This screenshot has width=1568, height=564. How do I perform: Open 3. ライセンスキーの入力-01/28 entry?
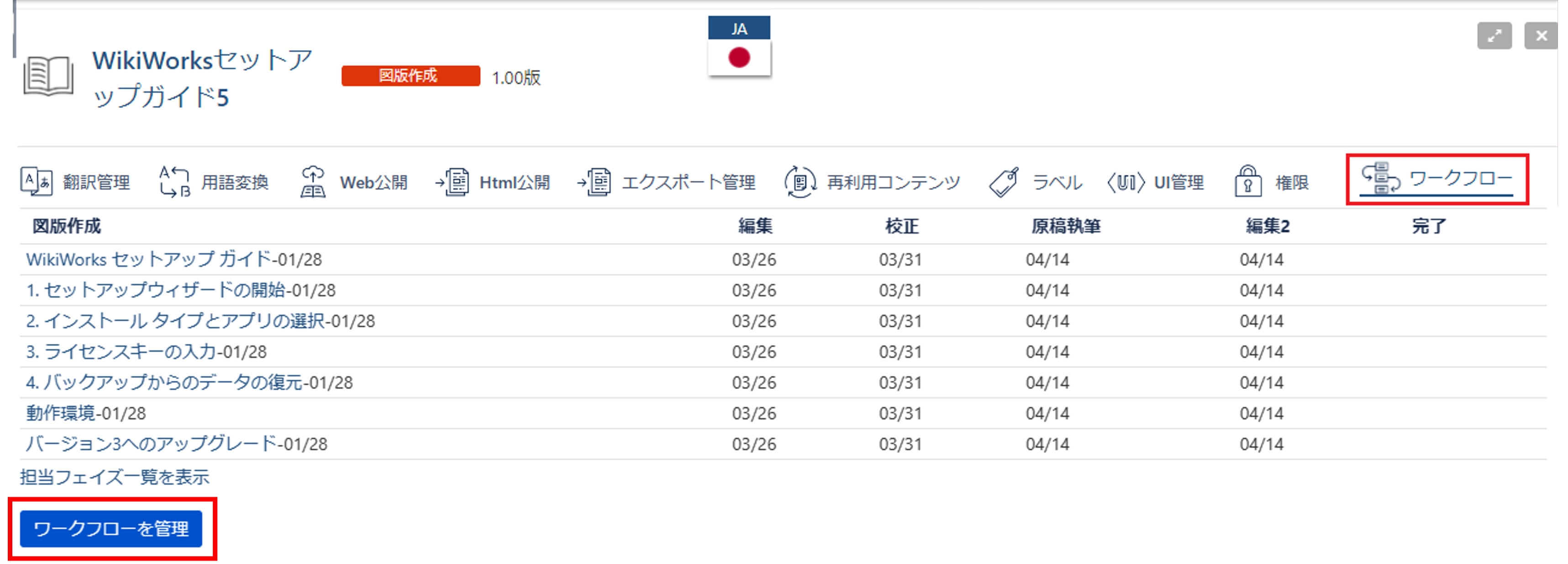pos(147,352)
